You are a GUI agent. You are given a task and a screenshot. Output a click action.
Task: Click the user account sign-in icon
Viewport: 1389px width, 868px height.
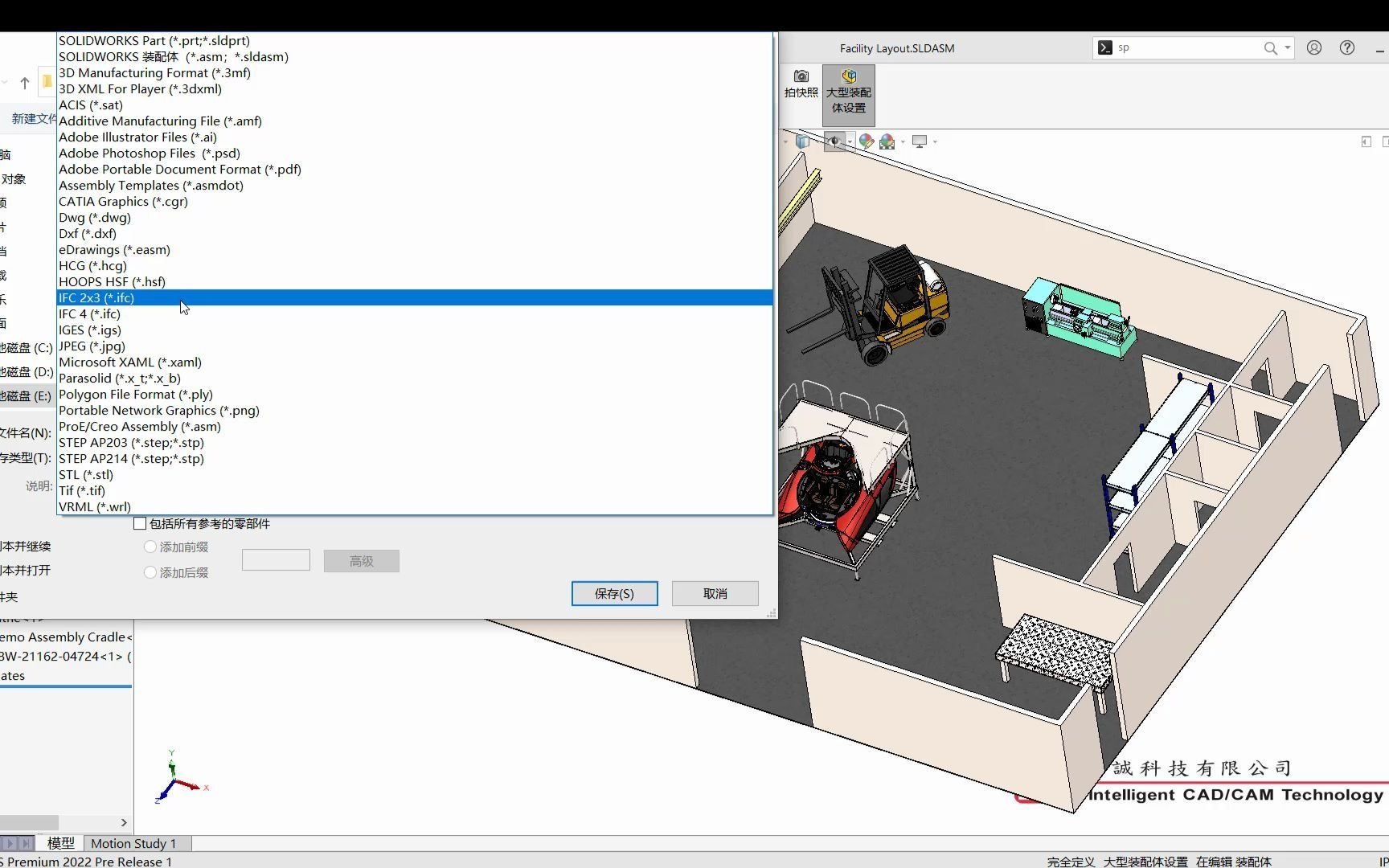1313,47
